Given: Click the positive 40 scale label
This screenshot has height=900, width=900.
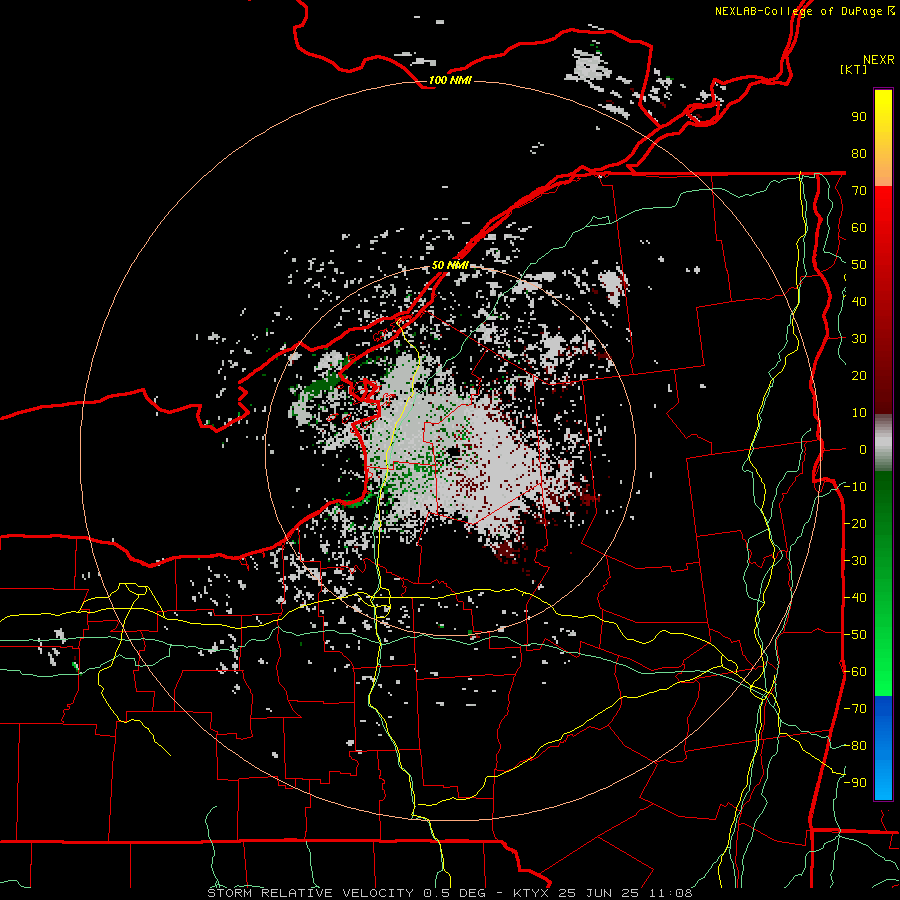Looking at the screenshot, I should 859,302.
